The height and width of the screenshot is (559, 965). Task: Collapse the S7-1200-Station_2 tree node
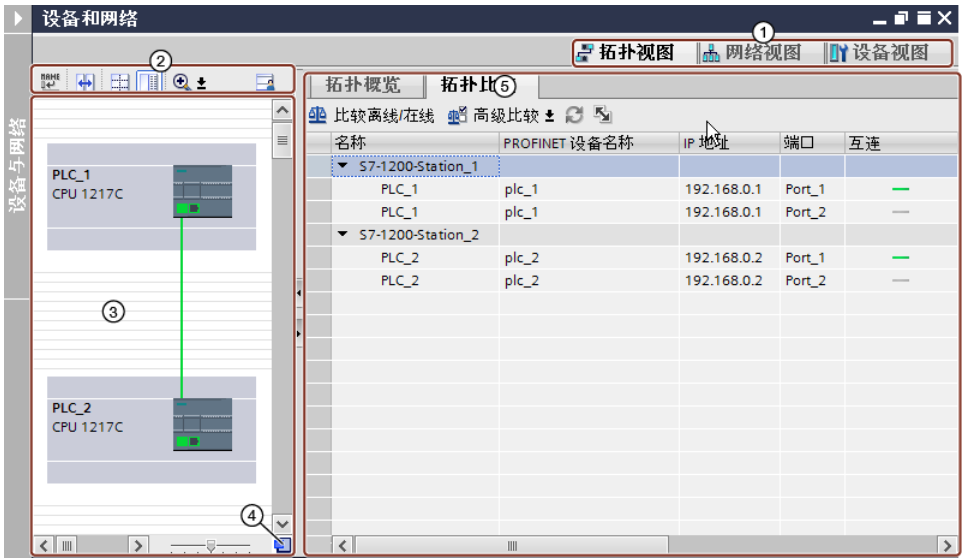(343, 234)
